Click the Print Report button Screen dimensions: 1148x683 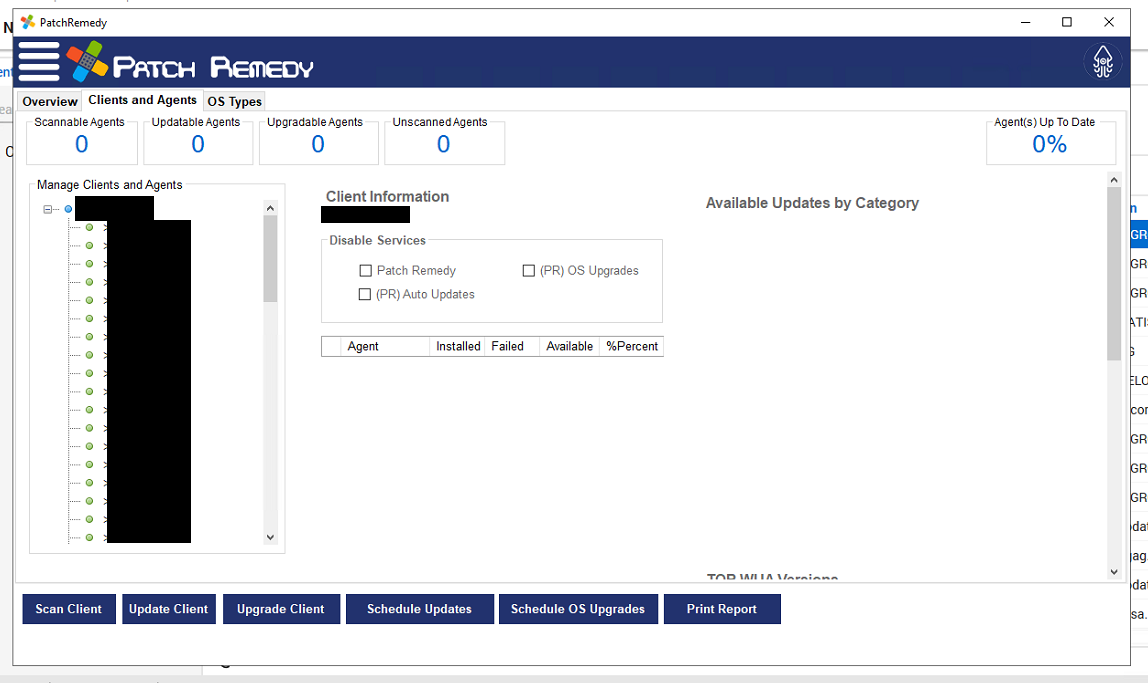722,609
